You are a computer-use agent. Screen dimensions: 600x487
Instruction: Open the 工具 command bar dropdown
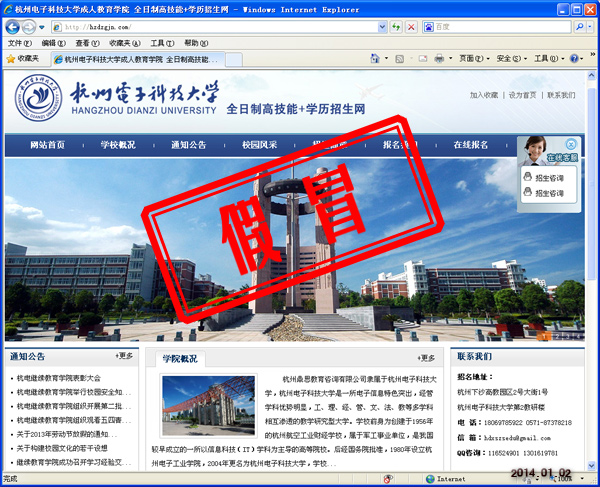tap(549, 58)
